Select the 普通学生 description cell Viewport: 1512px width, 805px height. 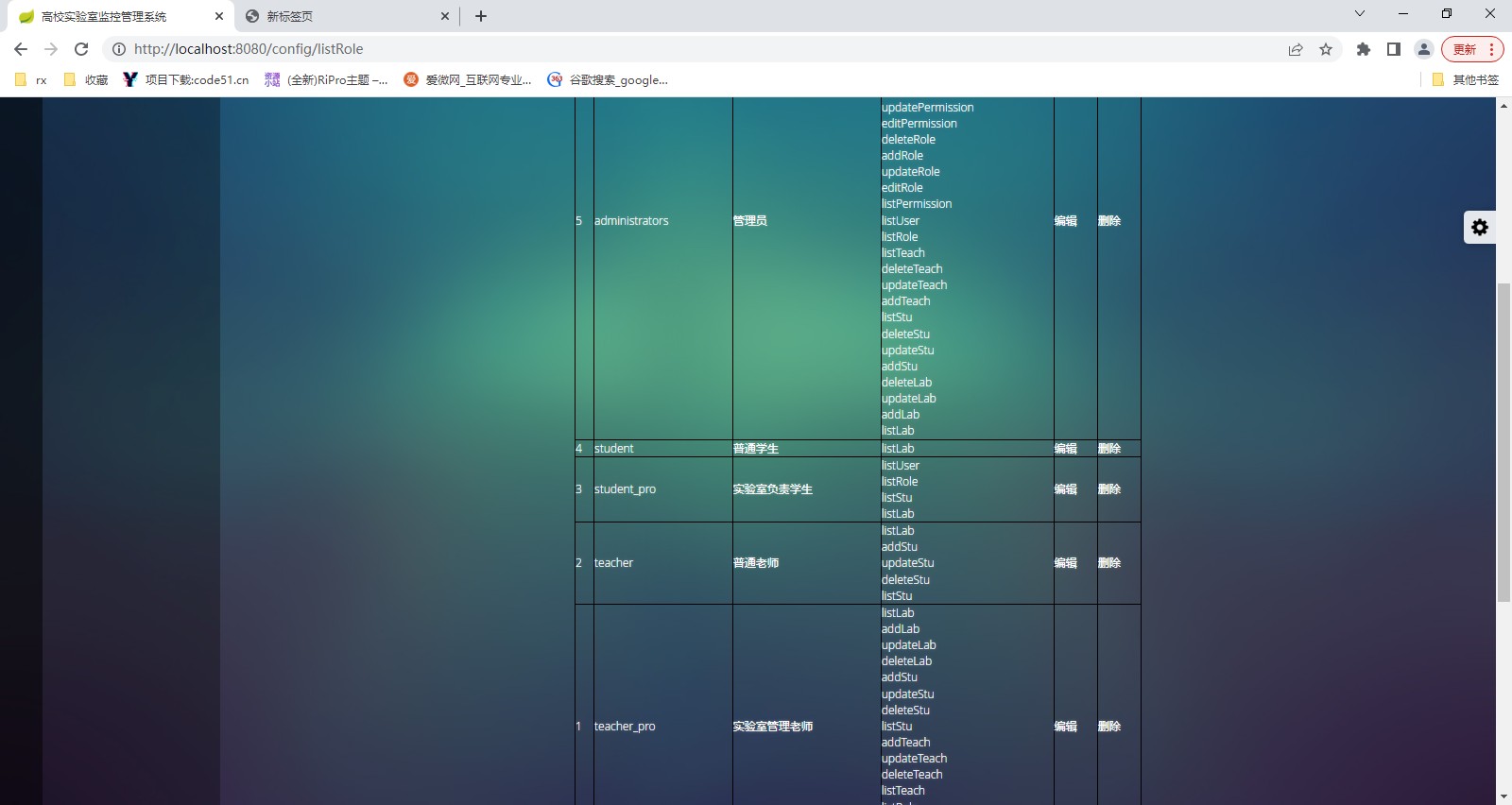pyautogui.click(x=756, y=449)
